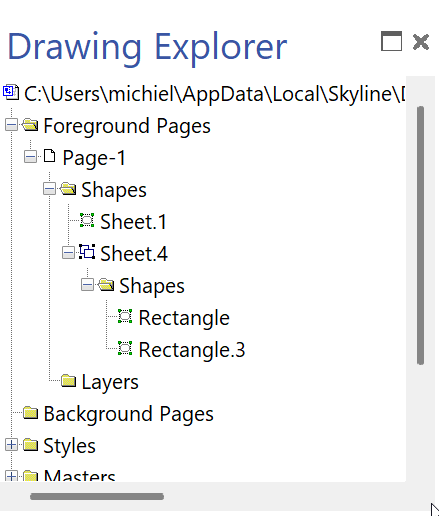This screenshot has height=516, width=439.
Task: Click the Sheet.1 shape icon
Action: point(87,221)
